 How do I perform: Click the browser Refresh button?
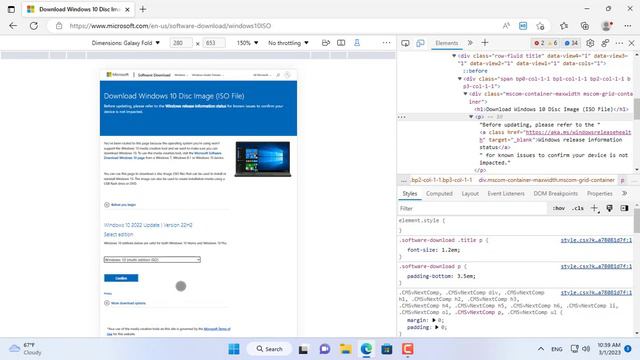(34, 26)
